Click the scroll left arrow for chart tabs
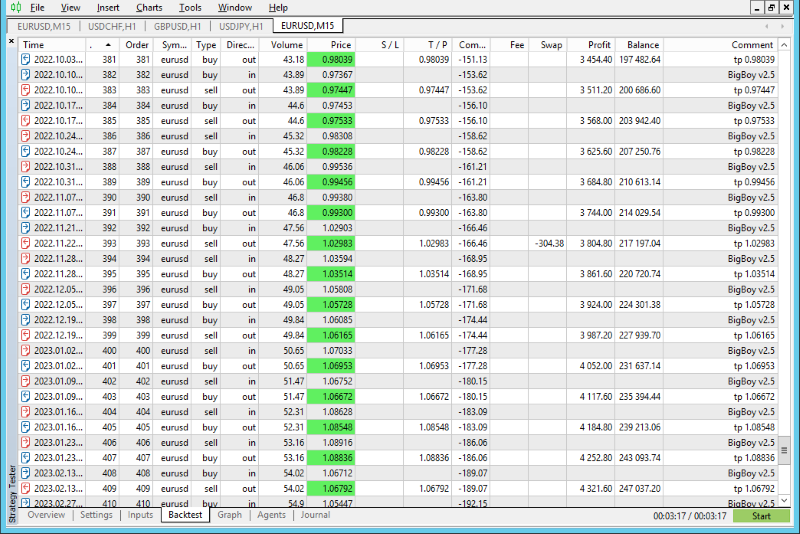Viewport: 800px width, 534px height. (767, 26)
